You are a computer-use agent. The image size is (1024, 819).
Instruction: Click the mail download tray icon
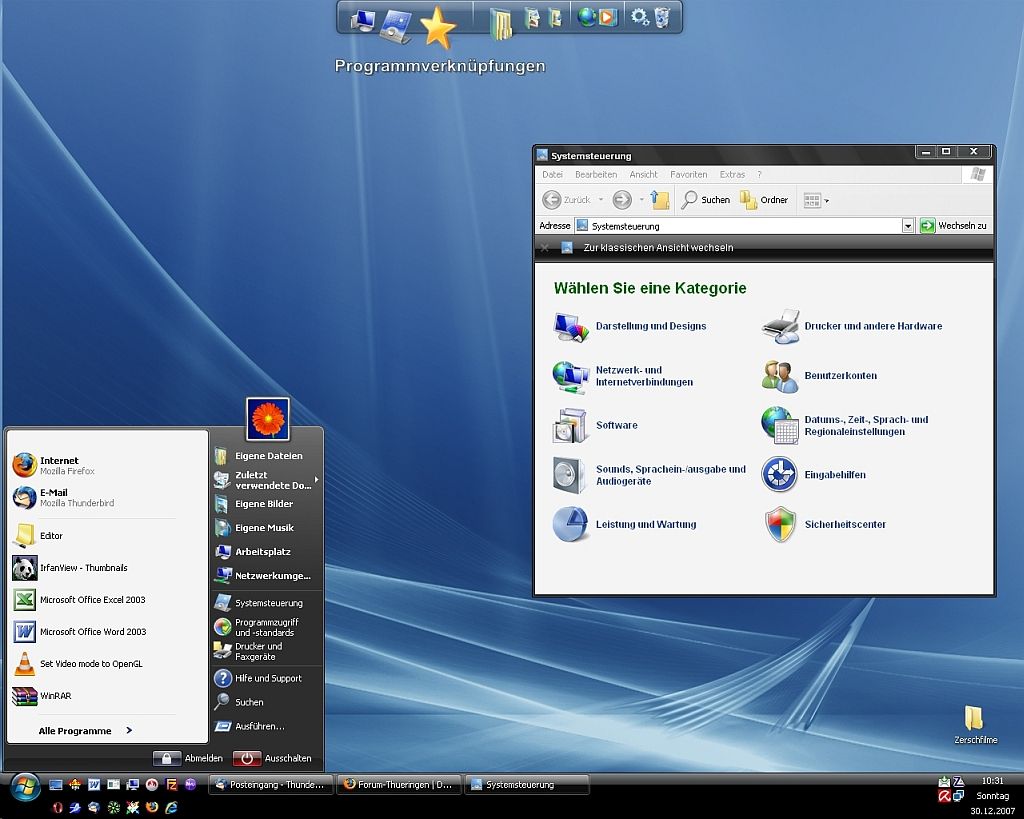944,781
